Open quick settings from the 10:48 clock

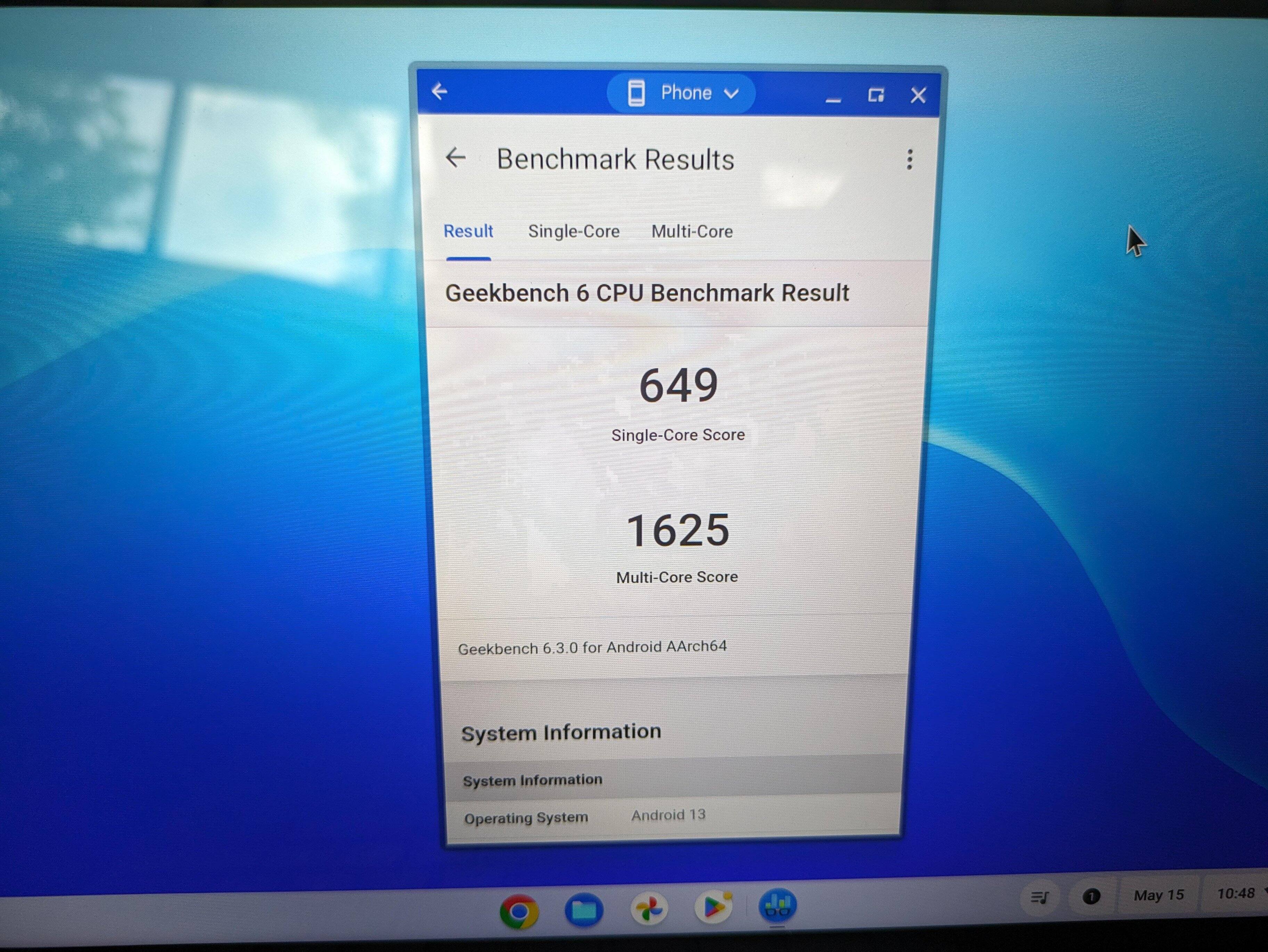pos(1236,894)
